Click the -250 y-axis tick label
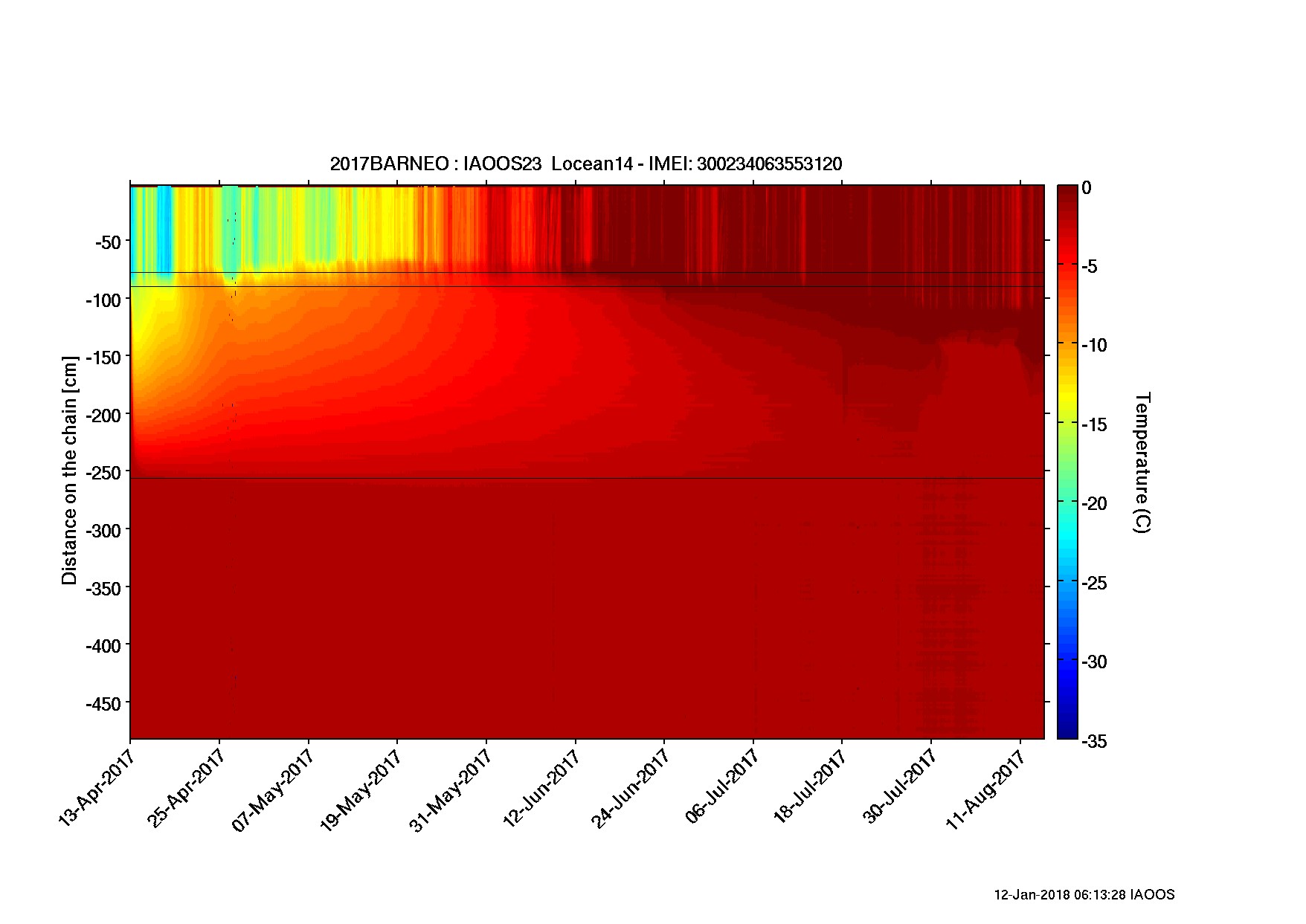This screenshot has height=924, width=1306. (x=103, y=473)
